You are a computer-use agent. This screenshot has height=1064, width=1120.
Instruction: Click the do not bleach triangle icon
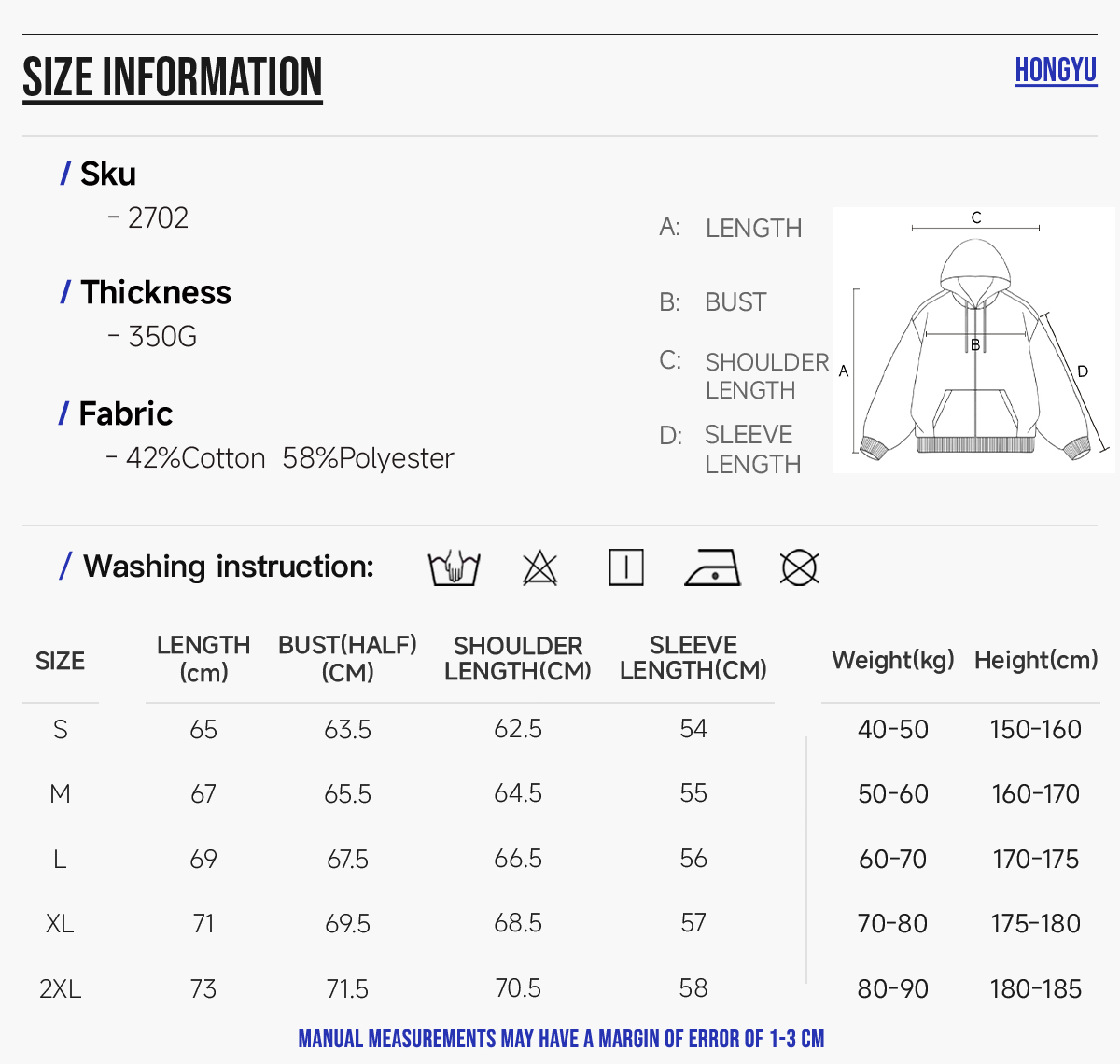pos(539,567)
